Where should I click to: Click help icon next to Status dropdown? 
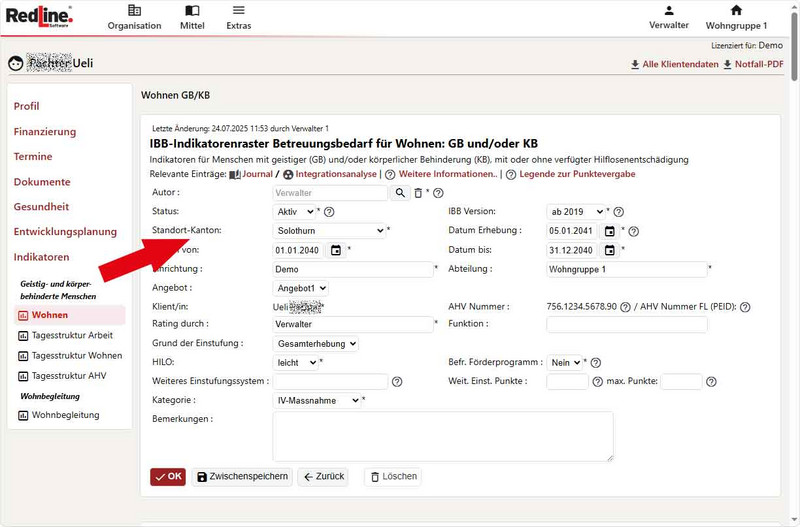(x=329, y=212)
